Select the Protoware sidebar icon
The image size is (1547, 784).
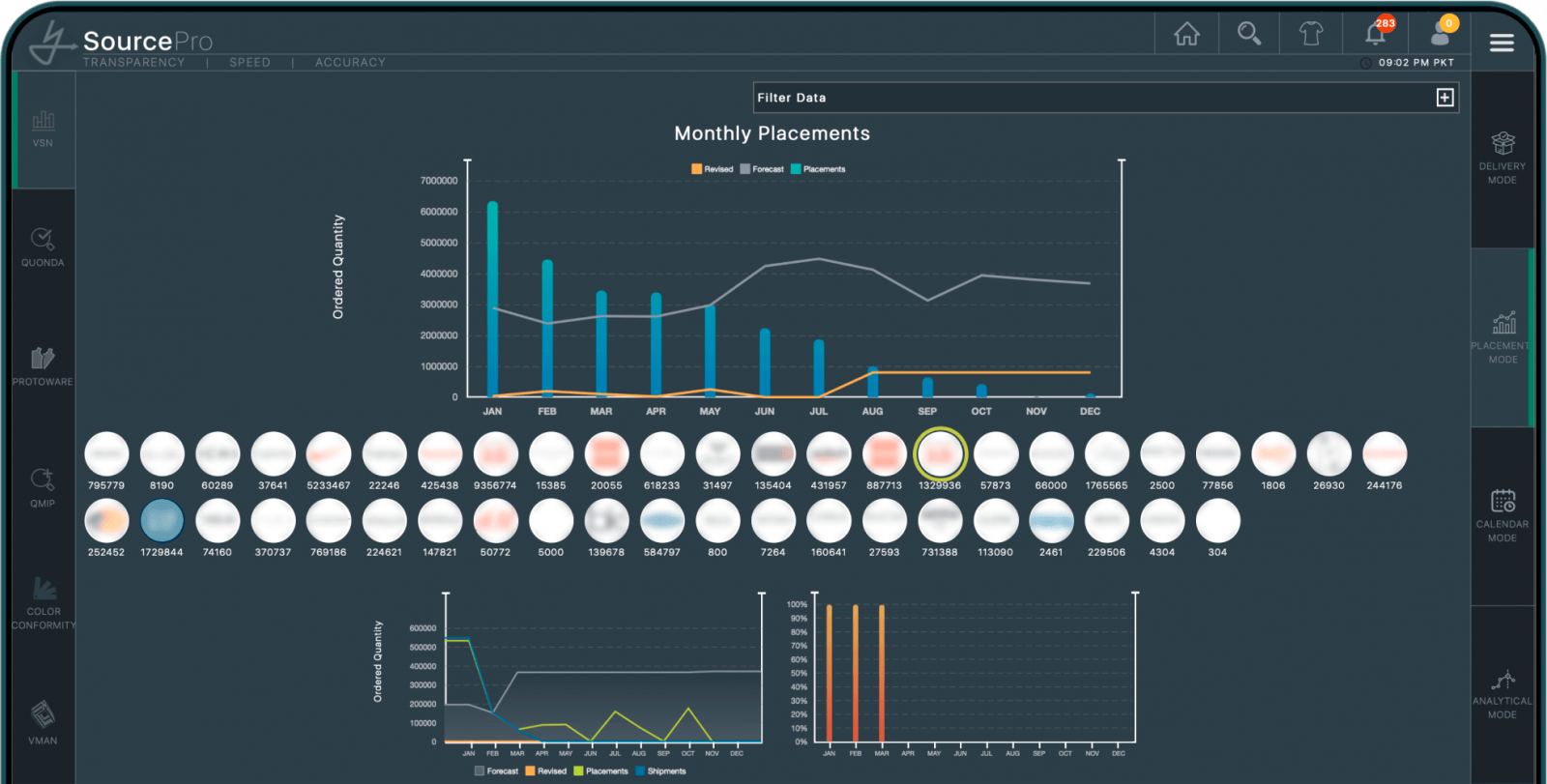[43, 366]
